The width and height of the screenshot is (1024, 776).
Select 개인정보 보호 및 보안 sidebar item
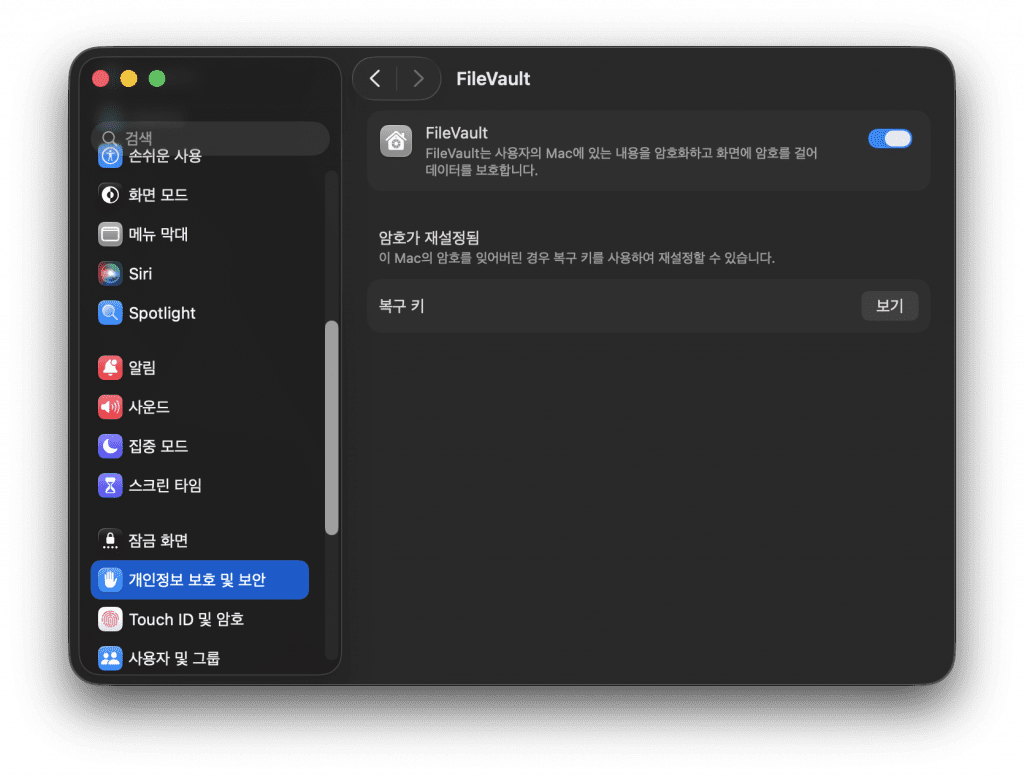pos(199,580)
